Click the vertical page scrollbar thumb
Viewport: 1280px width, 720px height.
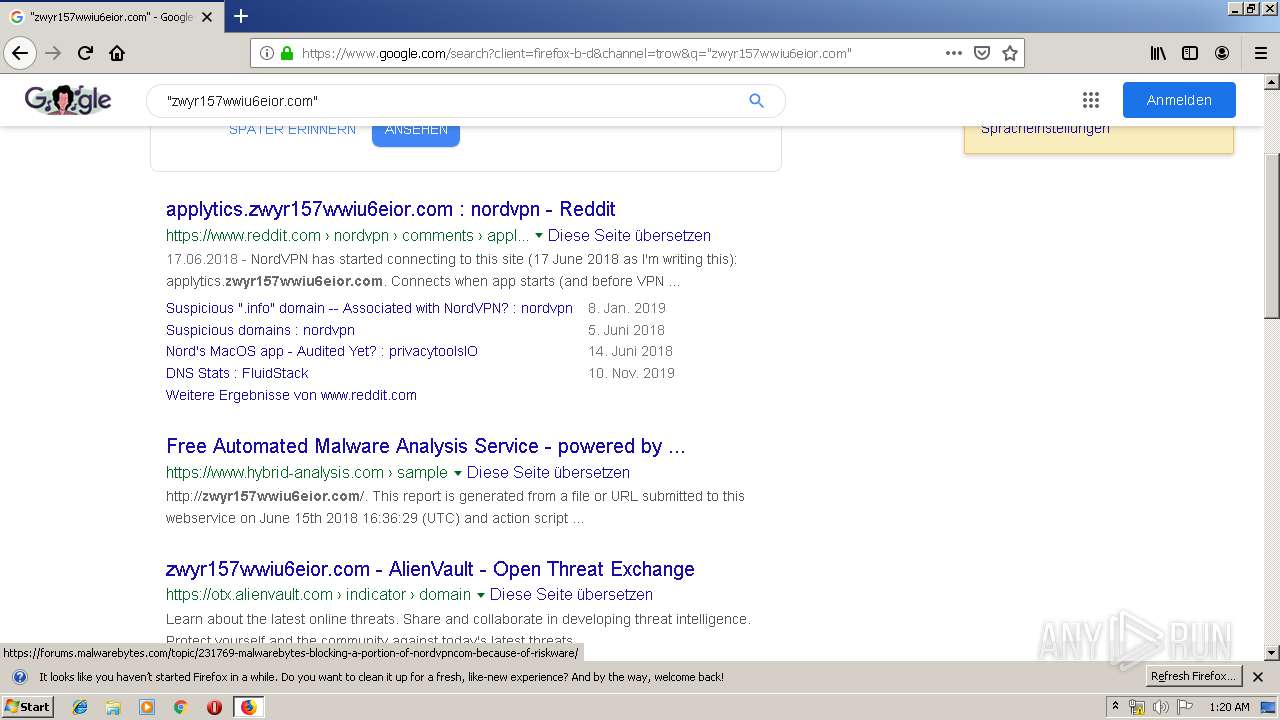coord(1272,237)
